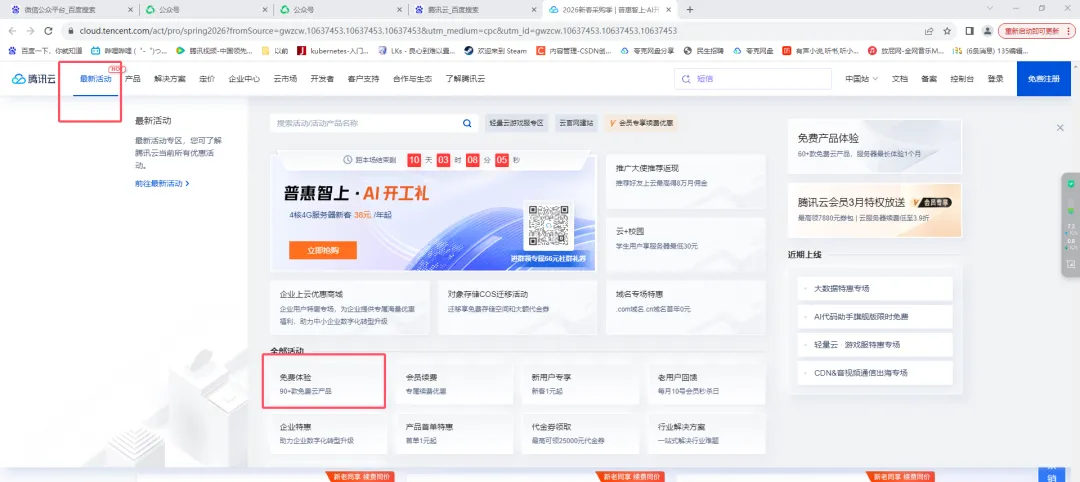Open the 腾讯视频 bookmark
Screen dimensions: 1080x482
[215, 50]
